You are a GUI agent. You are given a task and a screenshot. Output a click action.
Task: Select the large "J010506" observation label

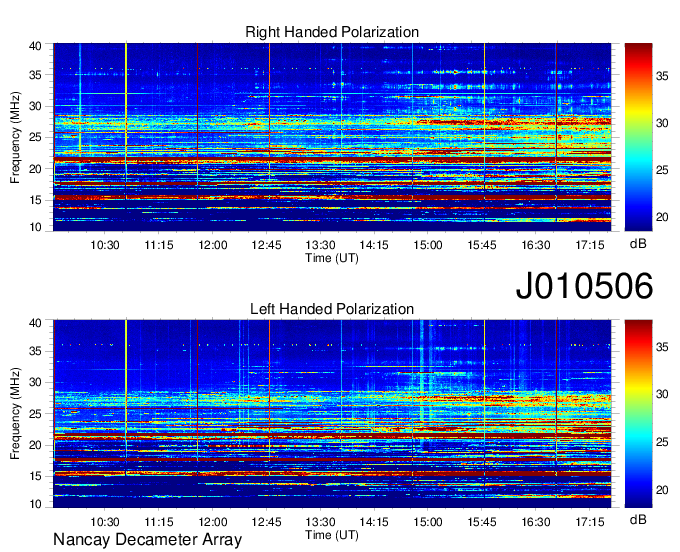584,286
